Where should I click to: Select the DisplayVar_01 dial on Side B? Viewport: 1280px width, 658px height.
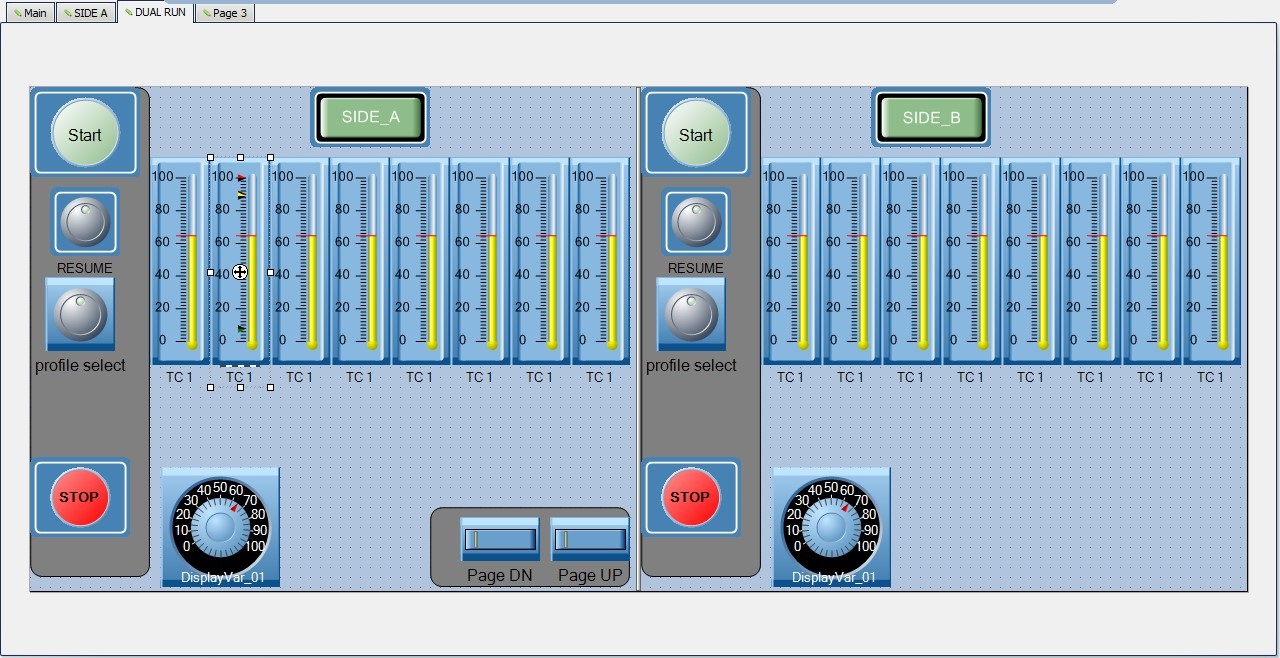(x=831, y=525)
